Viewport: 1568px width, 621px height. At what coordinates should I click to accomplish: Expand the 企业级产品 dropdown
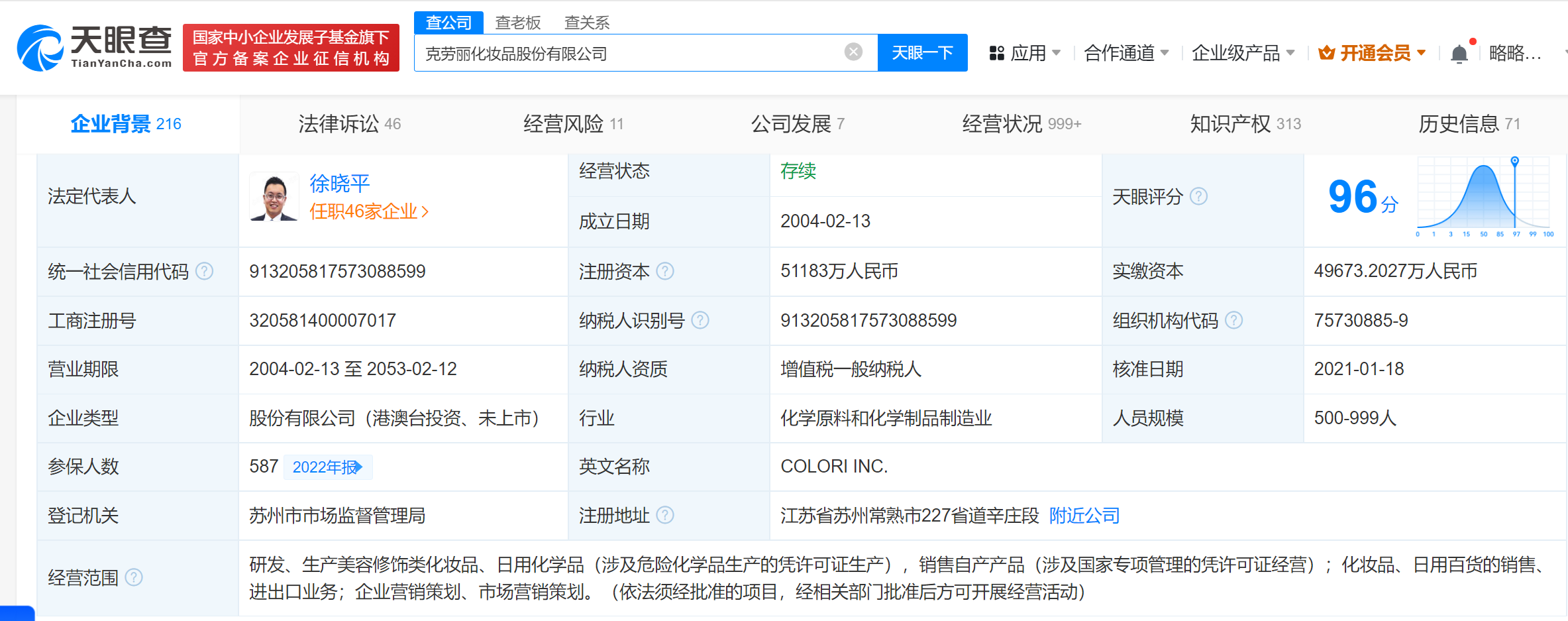coord(1242,53)
